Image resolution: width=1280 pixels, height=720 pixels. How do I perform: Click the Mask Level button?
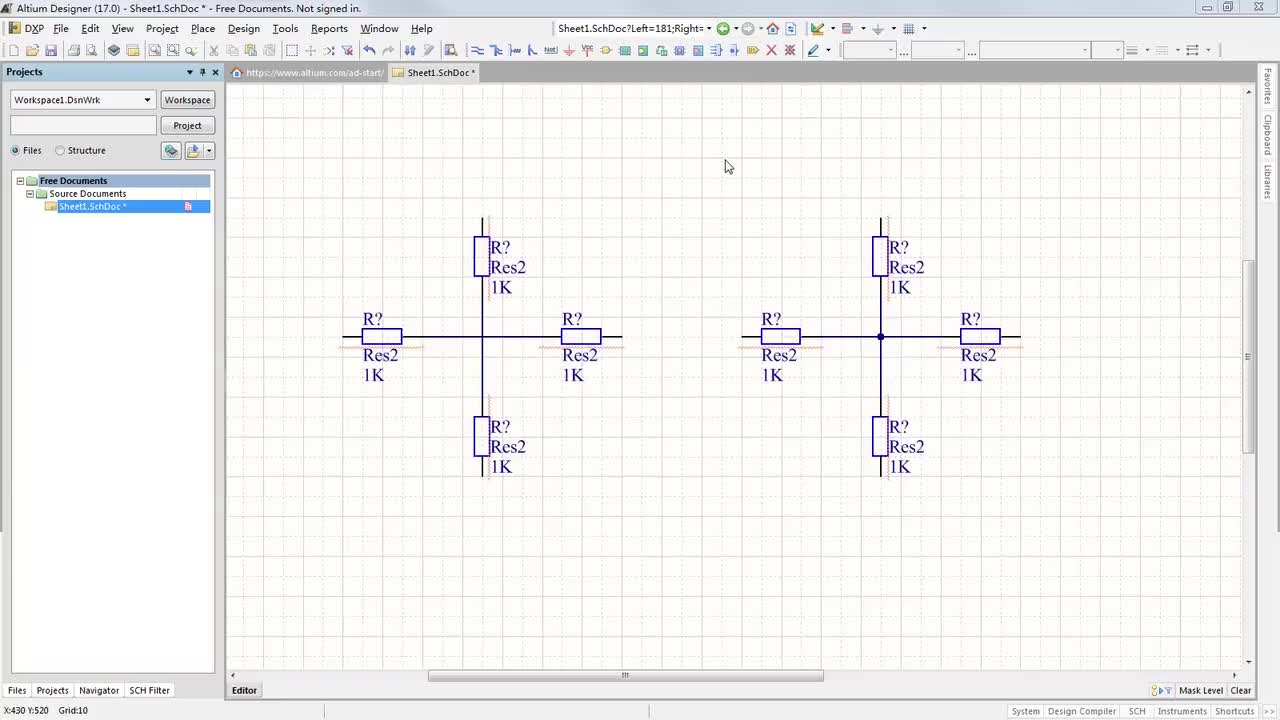click(x=1200, y=690)
